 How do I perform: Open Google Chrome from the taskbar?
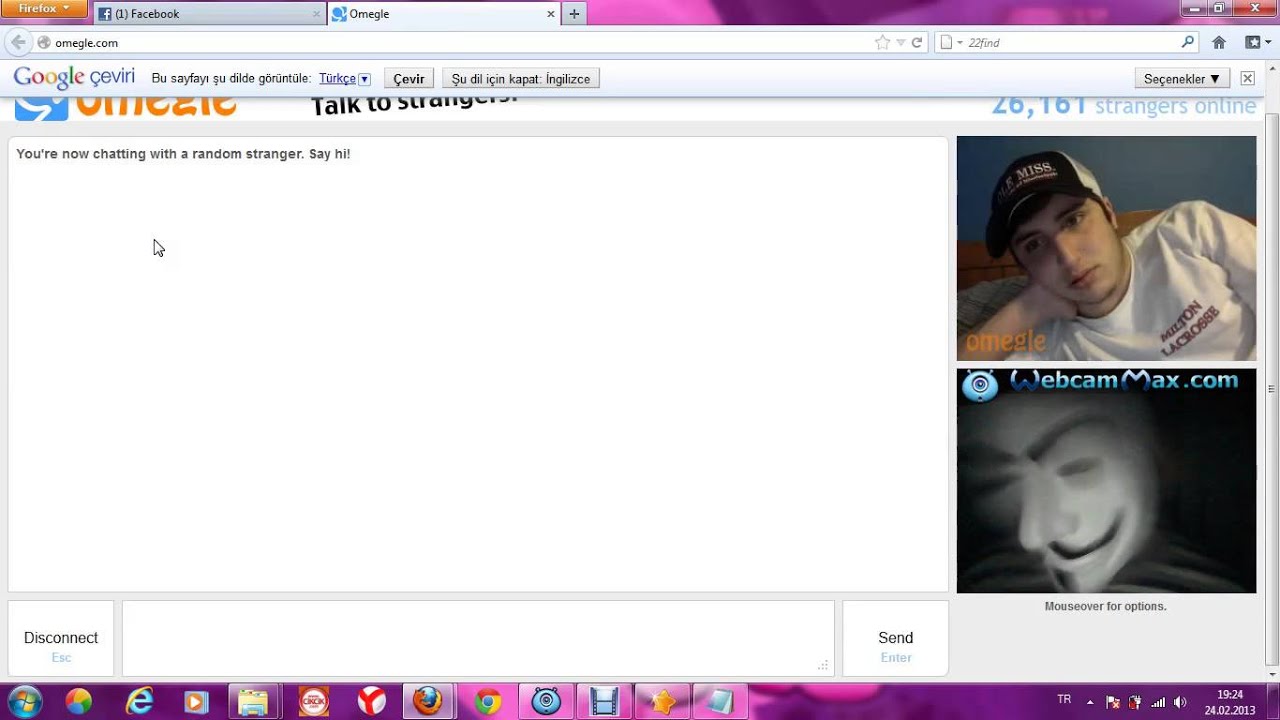coord(488,702)
